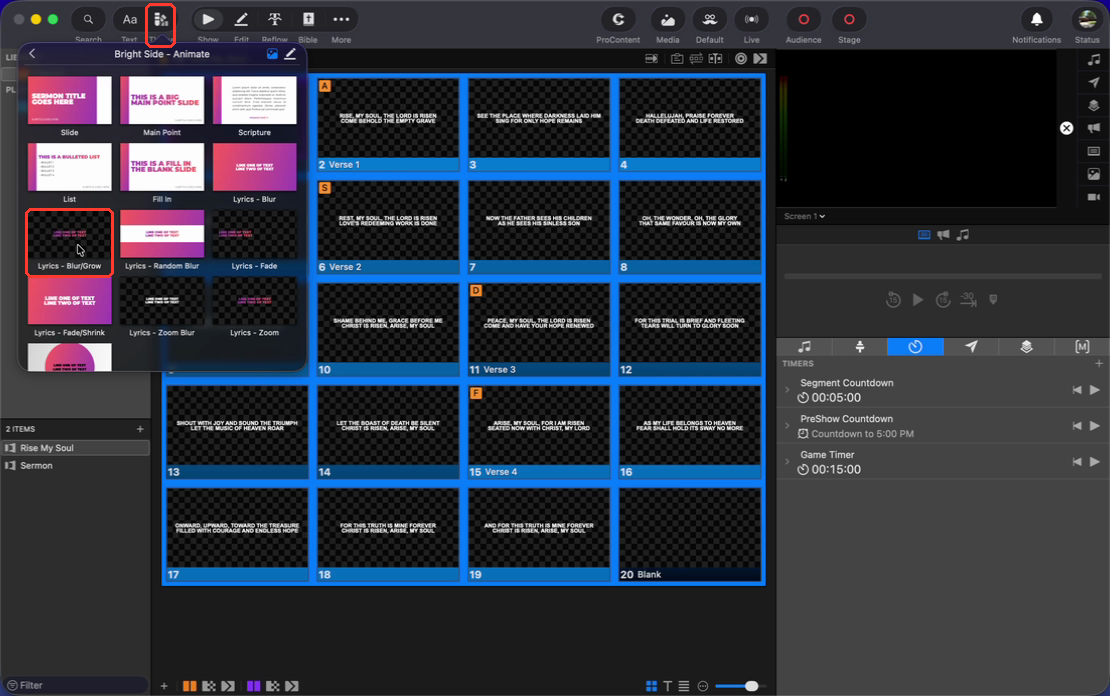This screenshot has width=1110, height=696.
Task: Switch to text-only slide view
Action: coord(668,686)
